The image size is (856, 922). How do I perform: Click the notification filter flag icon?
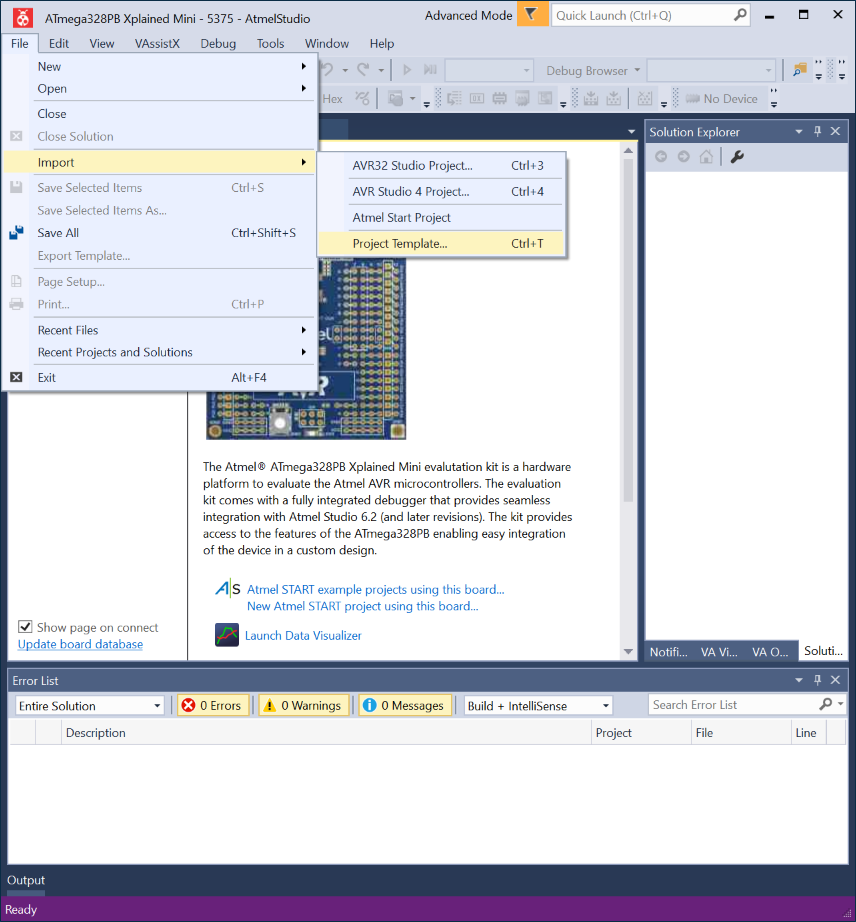pyautogui.click(x=532, y=15)
